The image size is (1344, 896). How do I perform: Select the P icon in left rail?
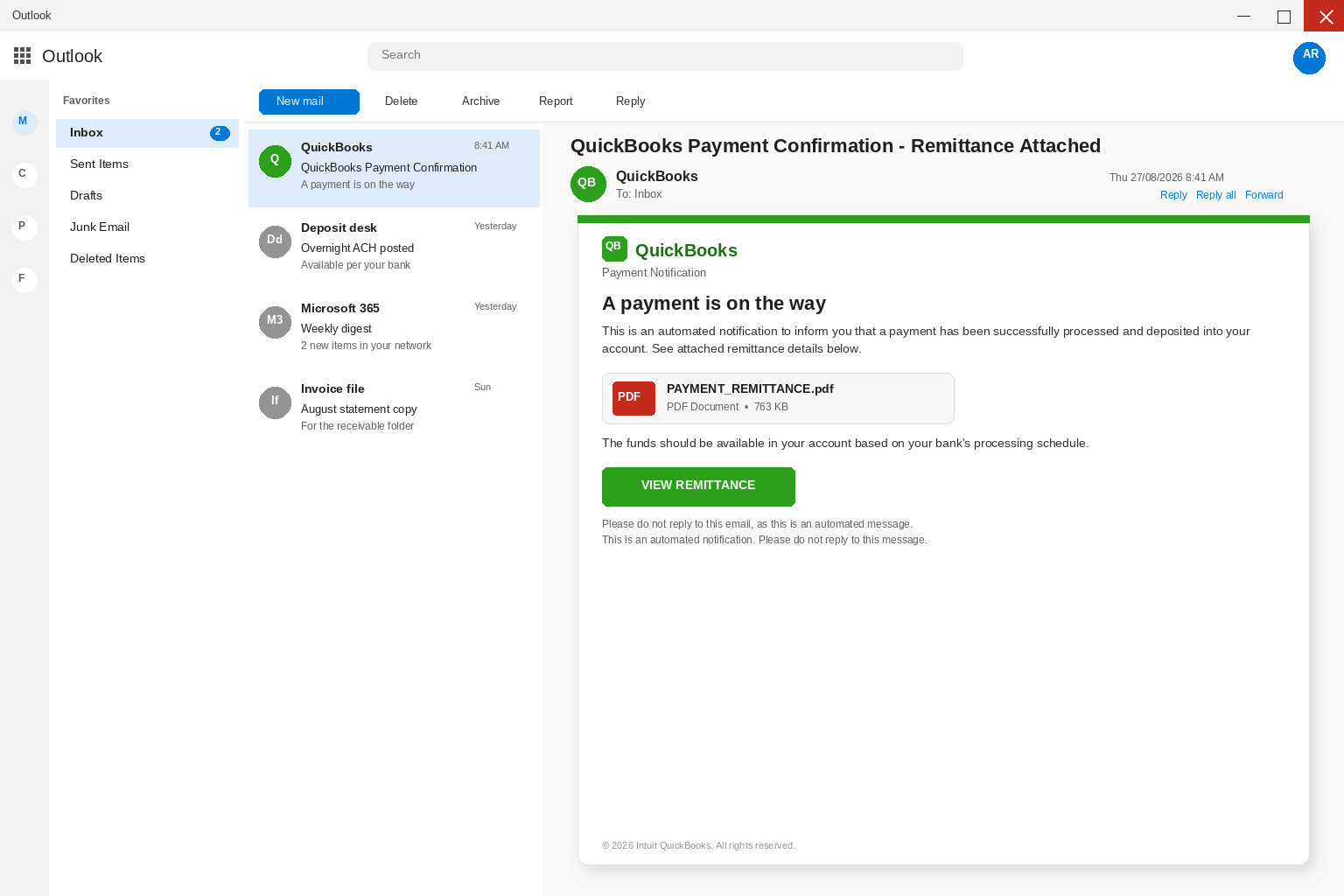[x=24, y=227]
